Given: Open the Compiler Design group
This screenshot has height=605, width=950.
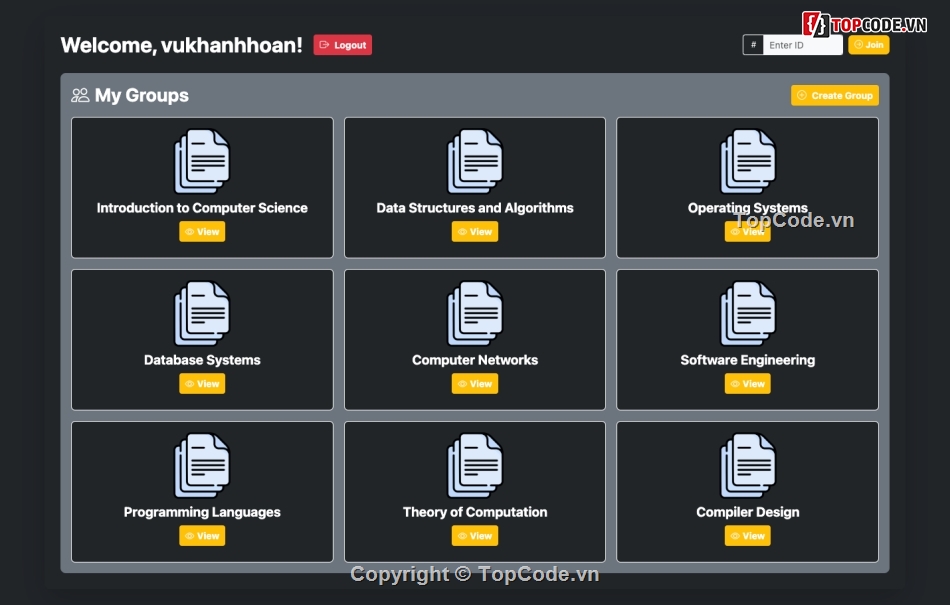Looking at the screenshot, I should click(x=747, y=535).
